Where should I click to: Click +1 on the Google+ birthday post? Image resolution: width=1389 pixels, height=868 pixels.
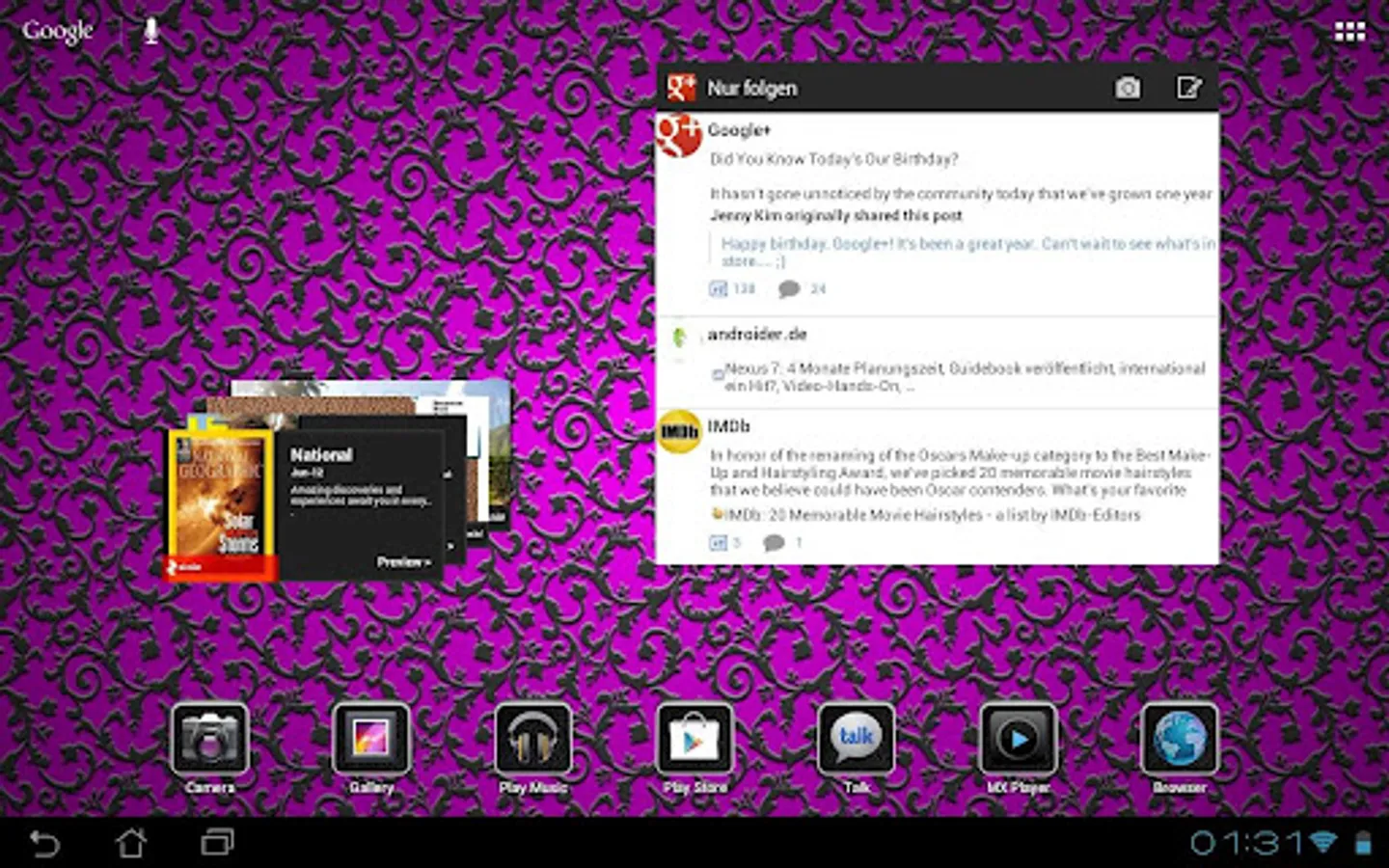[x=732, y=288]
